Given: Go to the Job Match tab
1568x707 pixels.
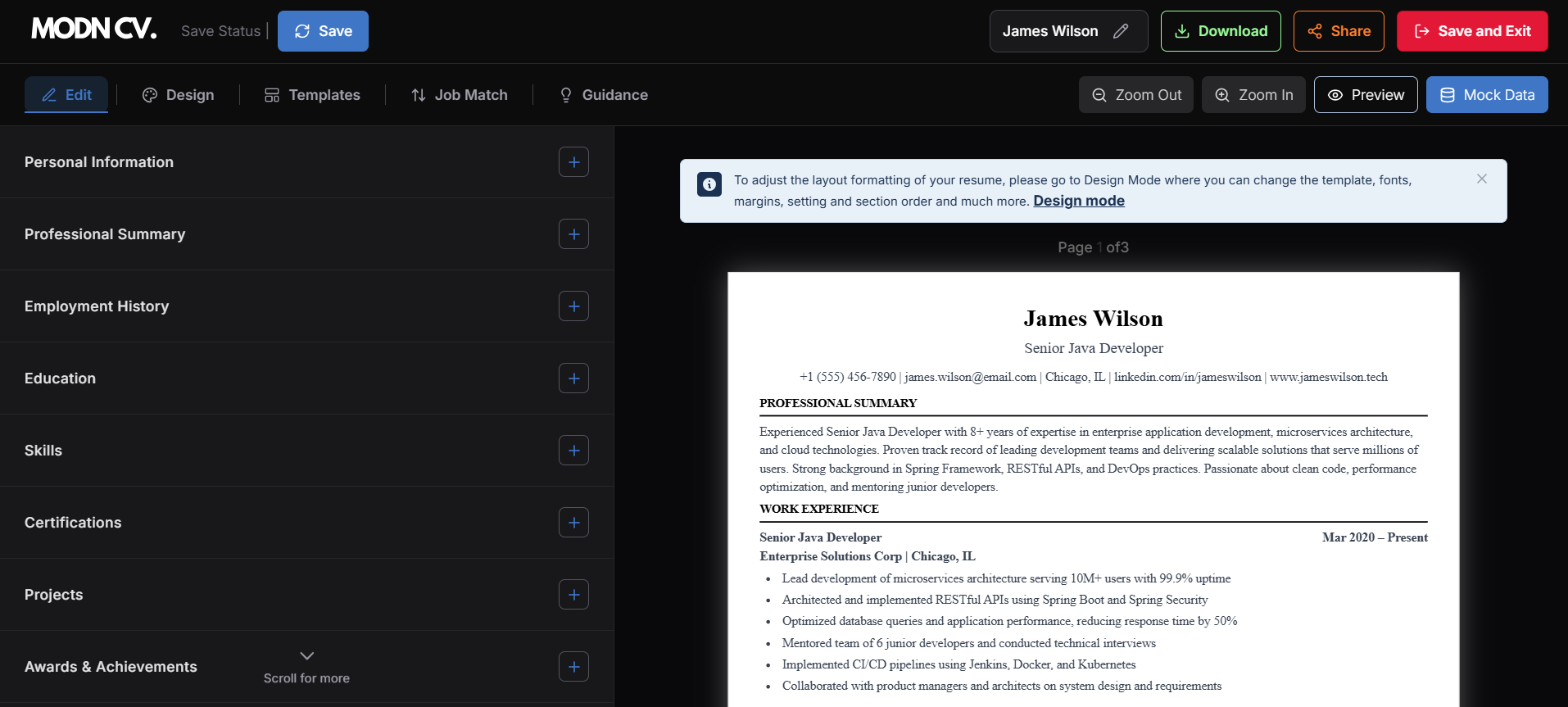Looking at the screenshot, I should [459, 95].
